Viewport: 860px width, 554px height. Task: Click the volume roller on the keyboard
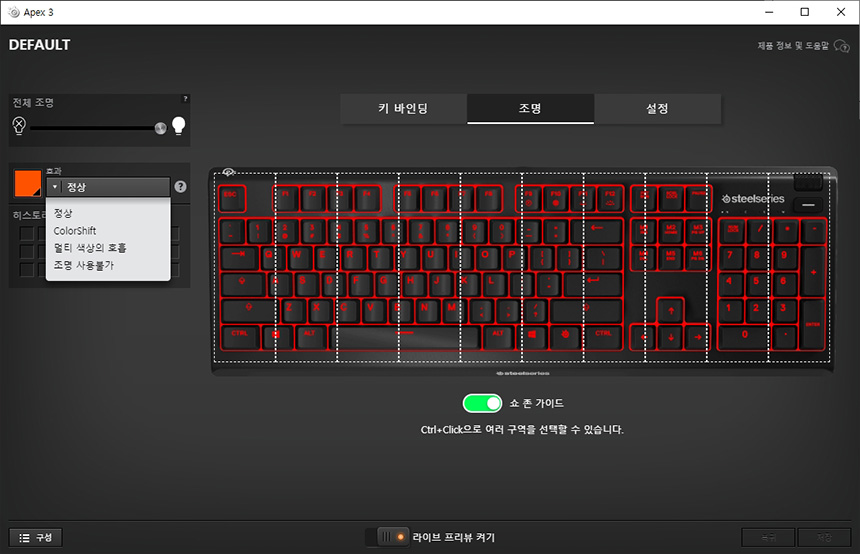click(x=808, y=181)
